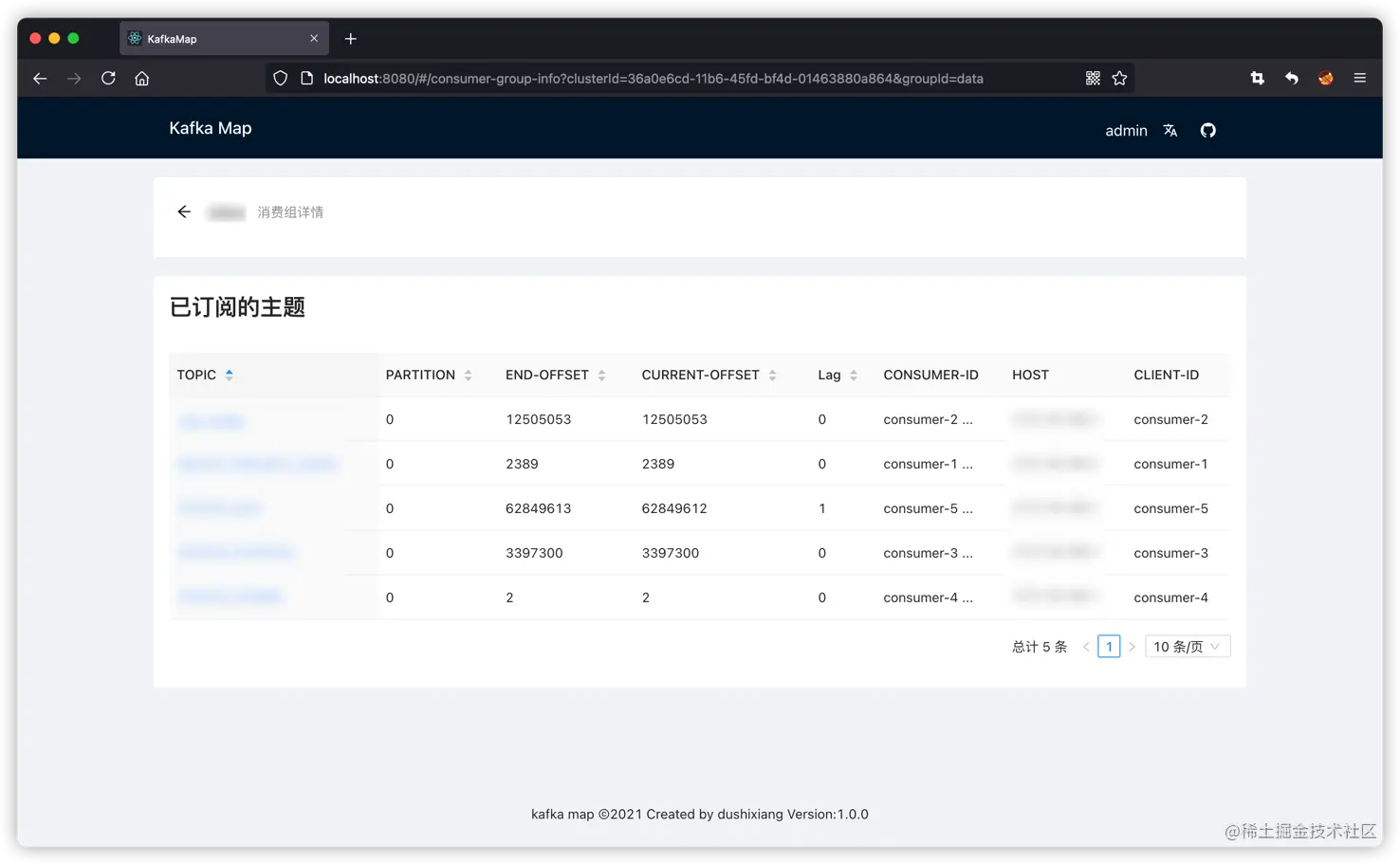Image resolution: width=1400 pixels, height=864 pixels.
Task: Go to previous page in pagination
Action: [1086, 647]
